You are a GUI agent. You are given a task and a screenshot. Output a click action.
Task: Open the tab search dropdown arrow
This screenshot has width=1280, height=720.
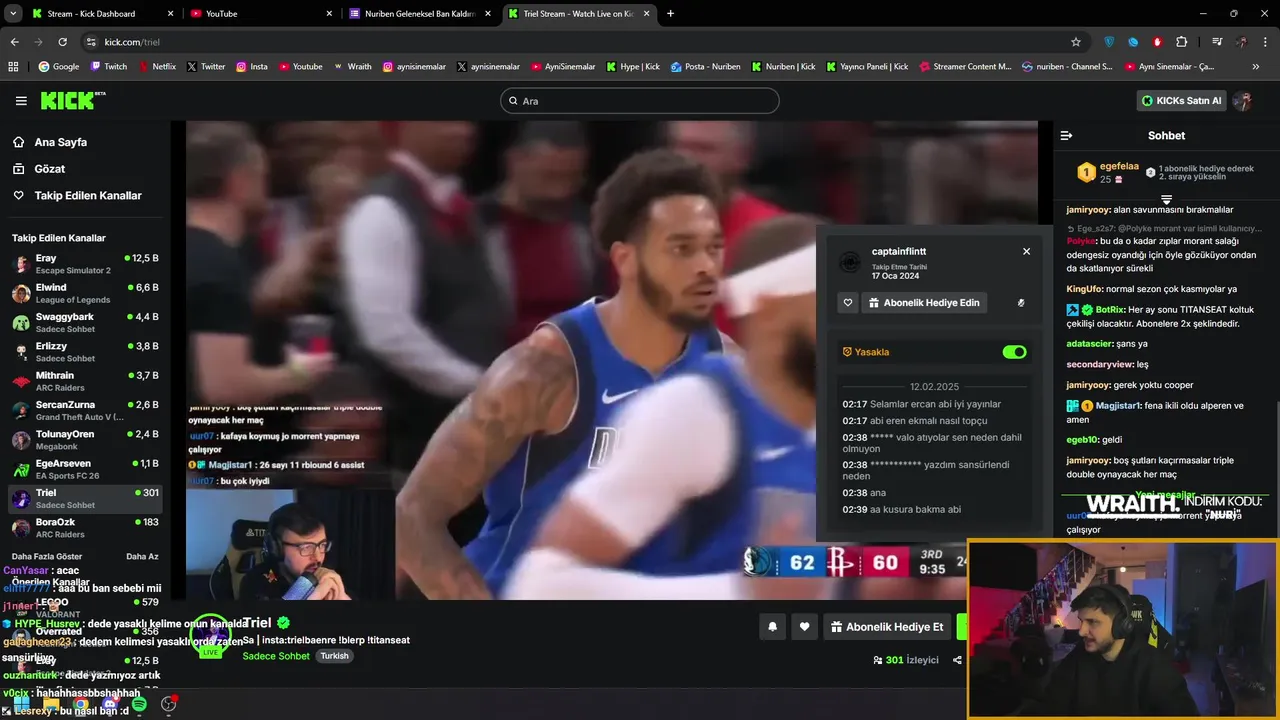13,14
